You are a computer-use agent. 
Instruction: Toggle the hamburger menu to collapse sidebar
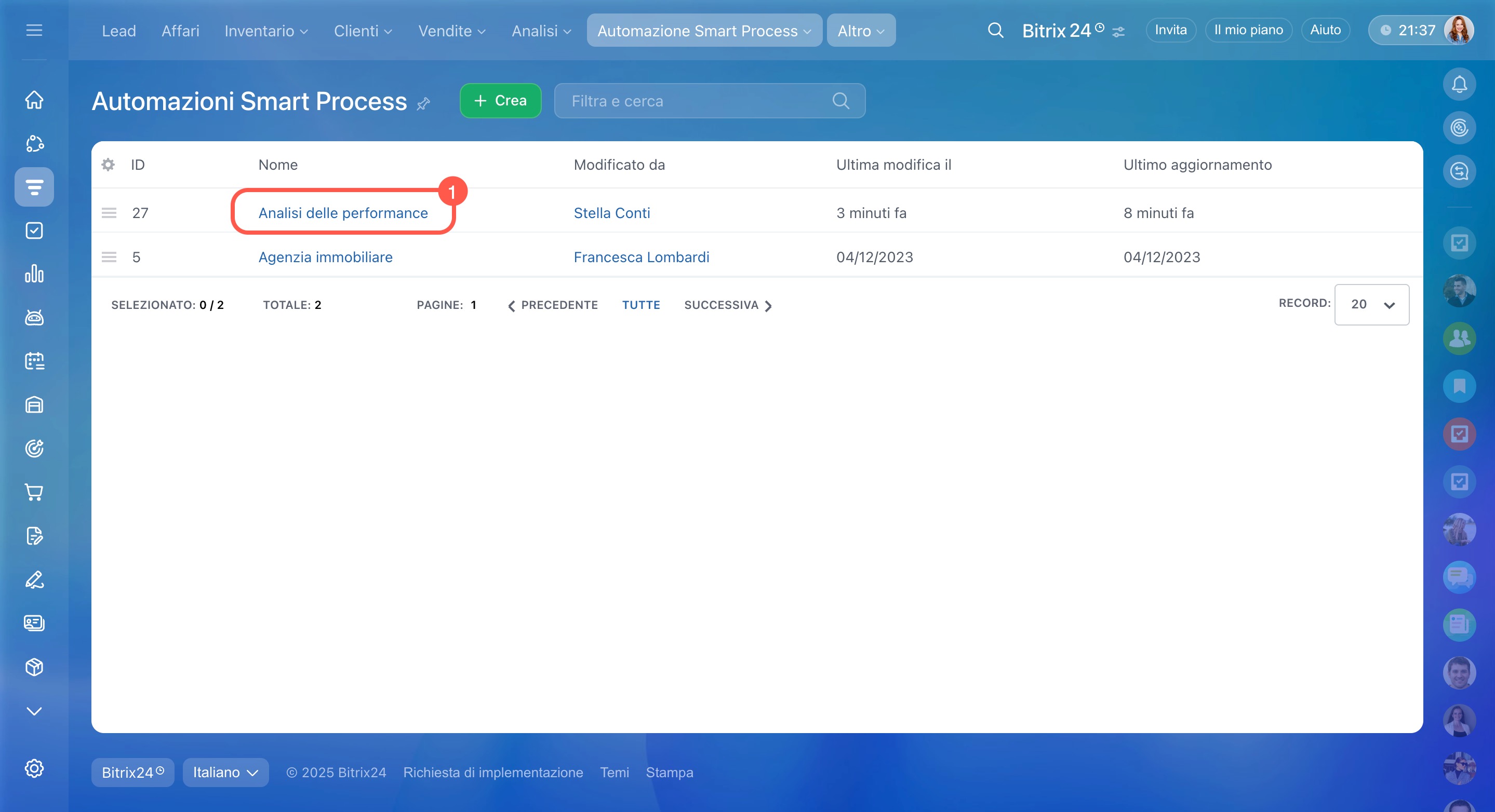[34, 30]
